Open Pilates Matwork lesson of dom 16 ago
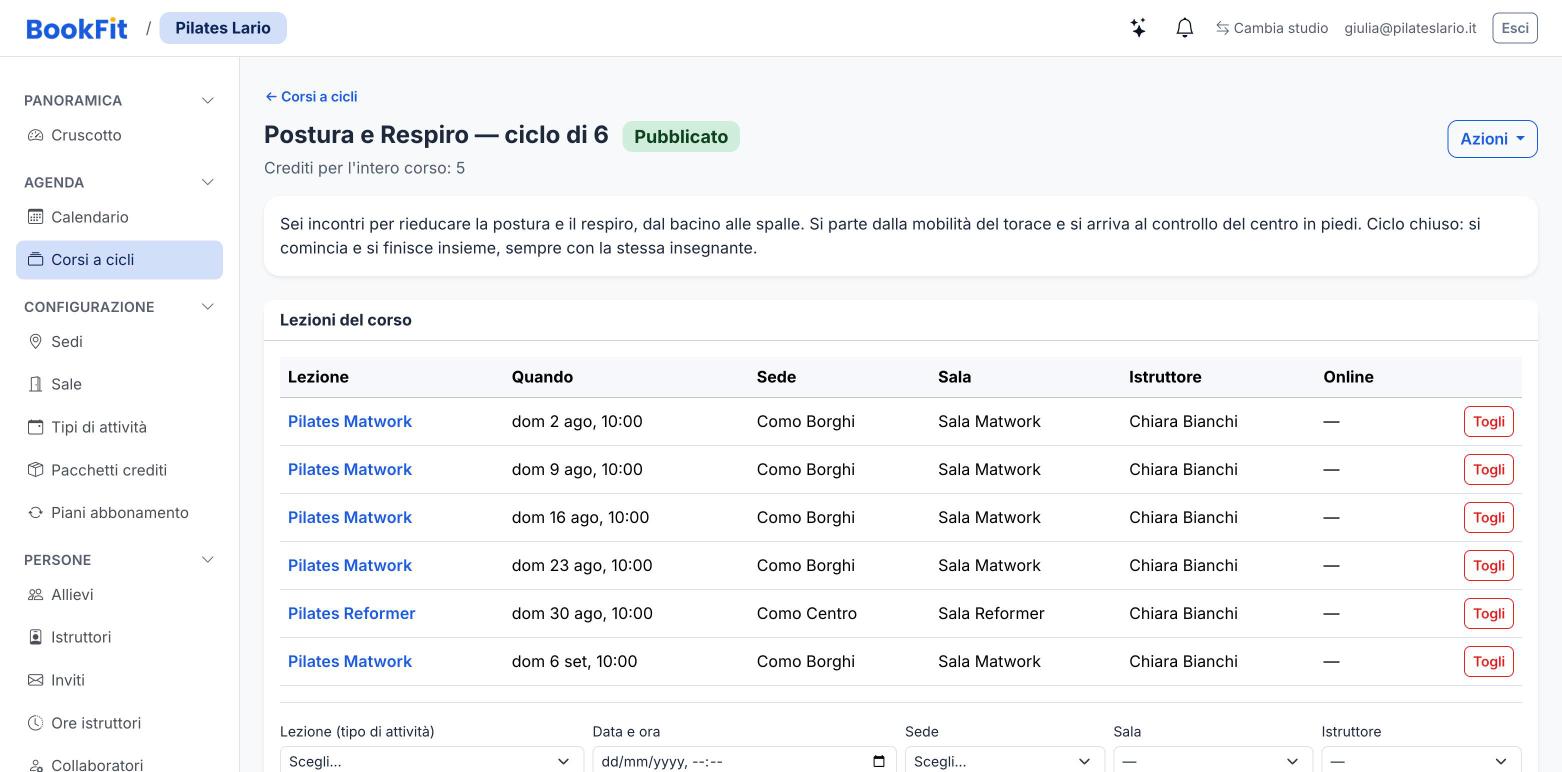The height and width of the screenshot is (772, 1562). click(x=350, y=518)
